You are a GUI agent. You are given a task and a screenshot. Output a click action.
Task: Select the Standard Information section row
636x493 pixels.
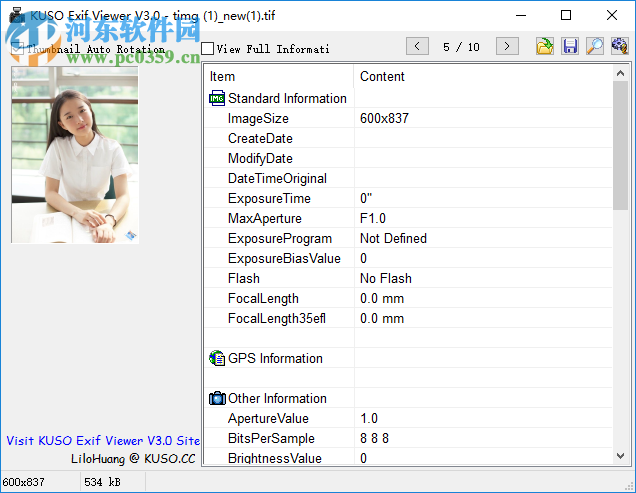tap(408, 98)
